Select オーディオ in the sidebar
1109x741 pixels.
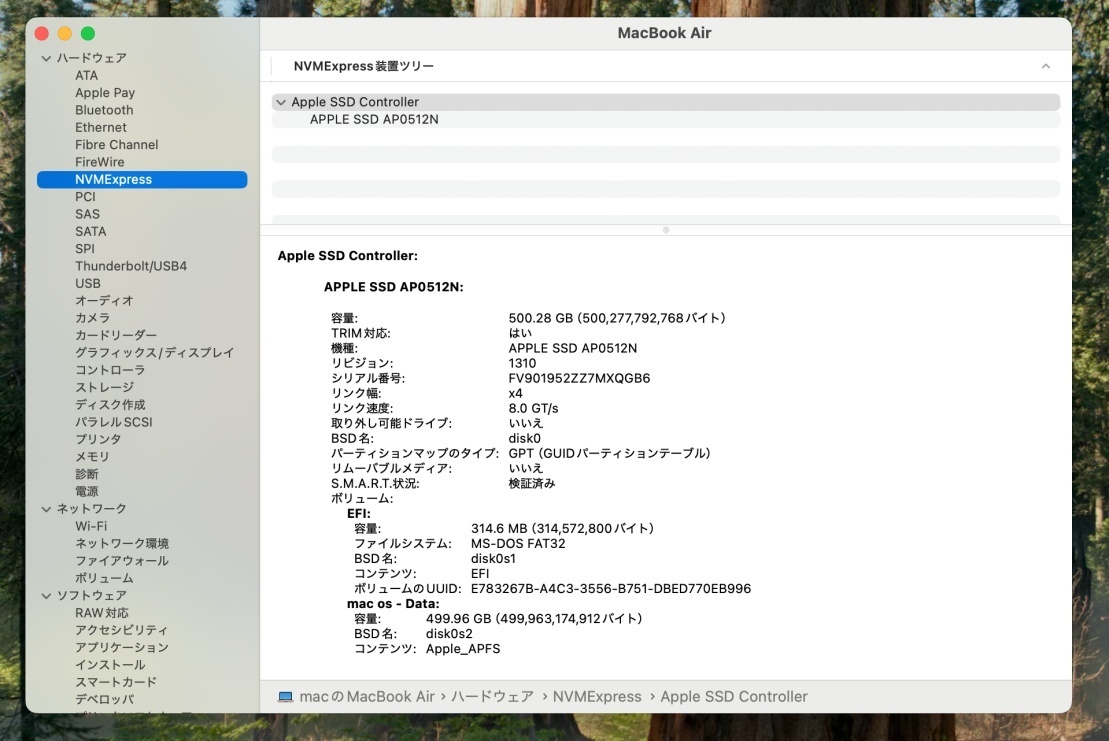104,301
